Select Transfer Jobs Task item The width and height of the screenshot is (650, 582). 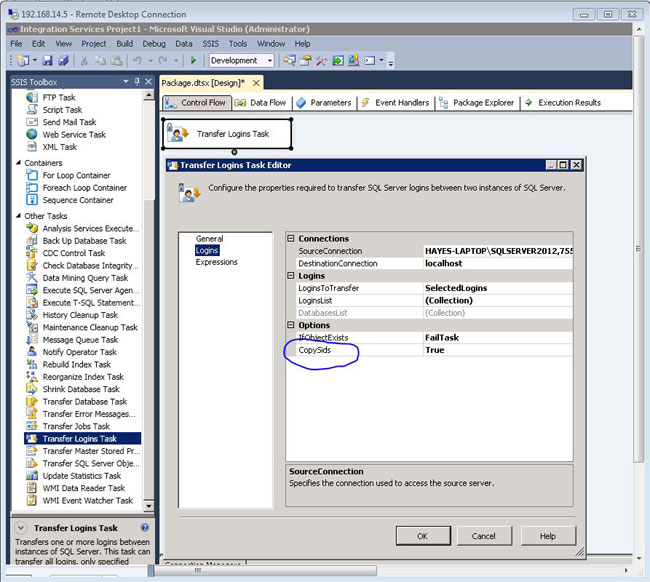tap(76, 427)
